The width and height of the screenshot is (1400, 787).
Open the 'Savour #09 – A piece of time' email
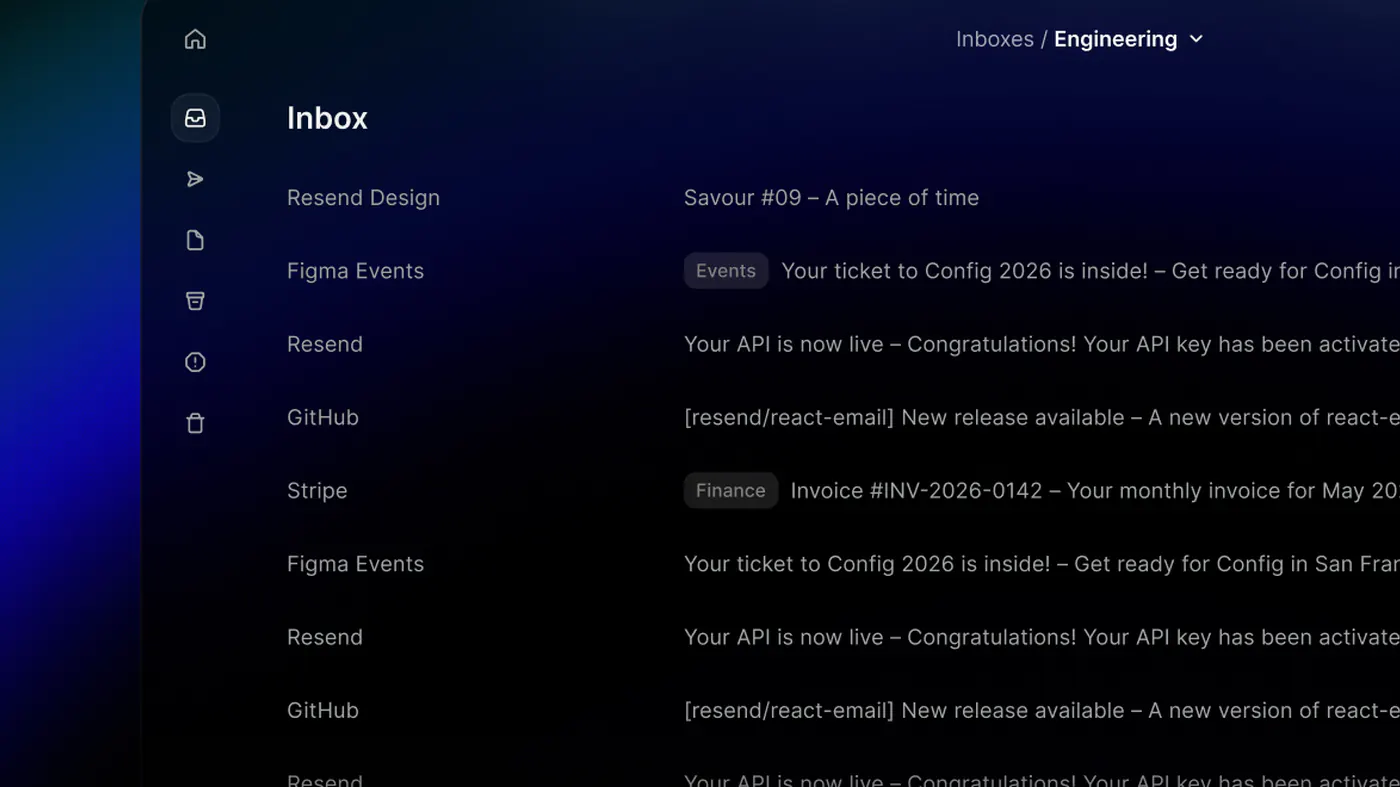pos(831,198)
